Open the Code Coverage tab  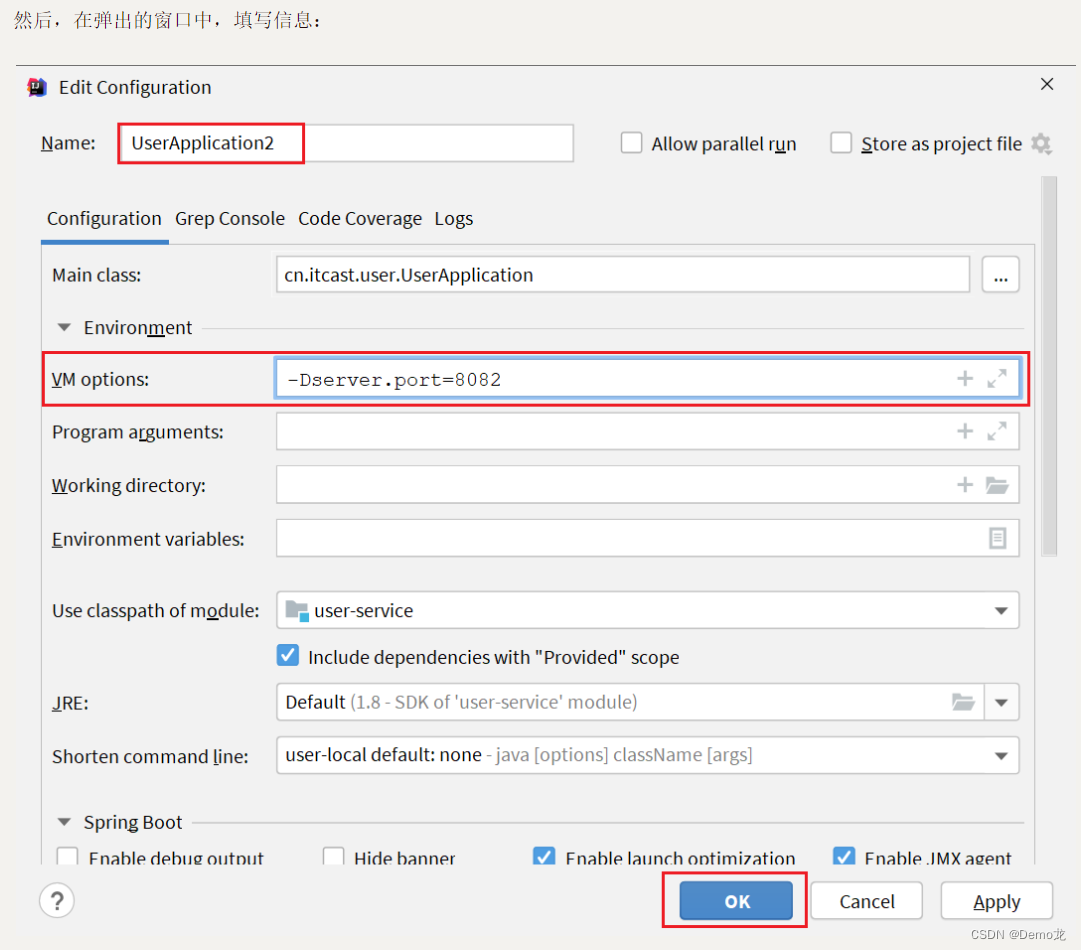coord(360,219)
